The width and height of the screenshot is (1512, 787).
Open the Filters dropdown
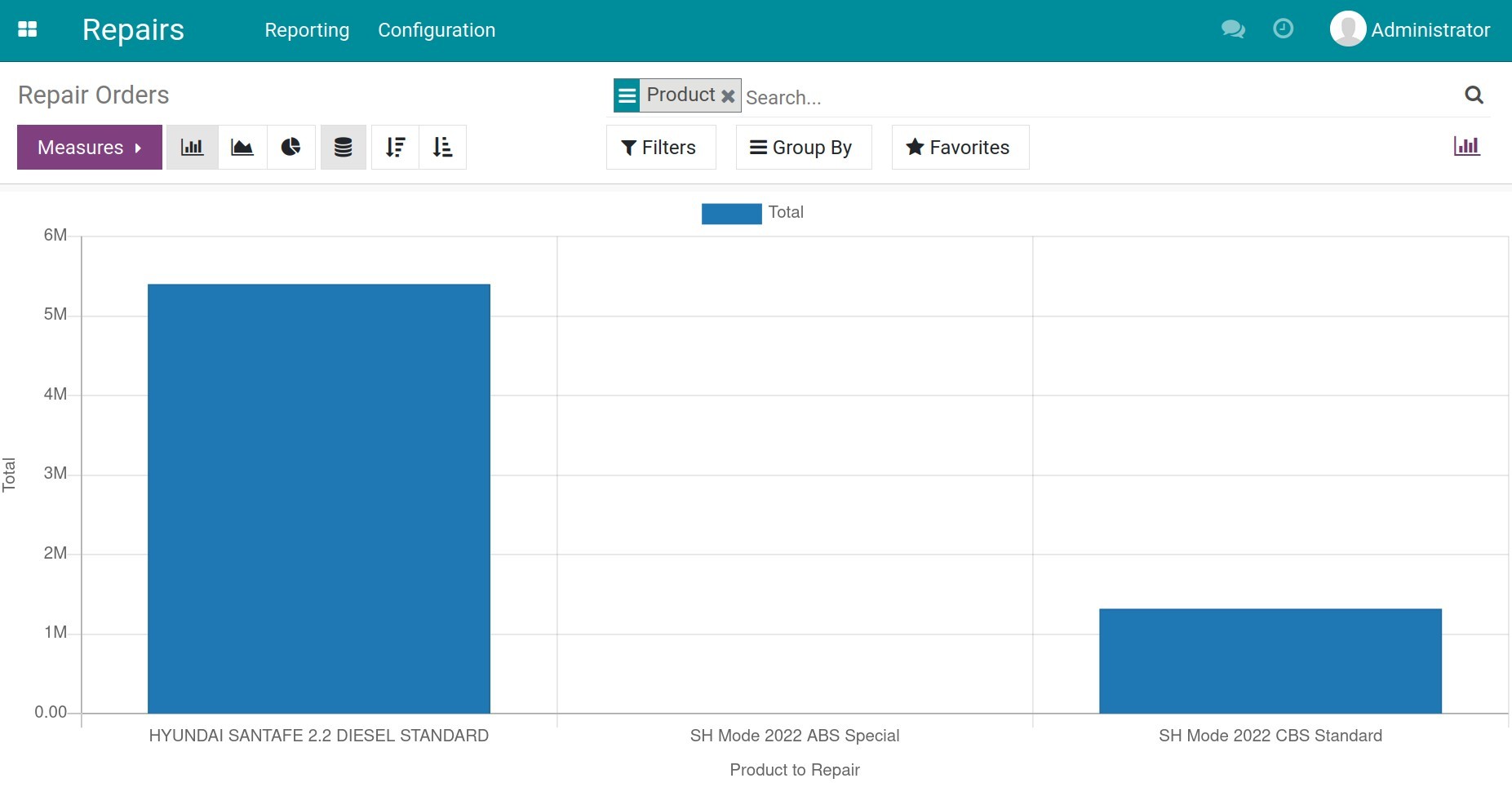click(661, 148)
